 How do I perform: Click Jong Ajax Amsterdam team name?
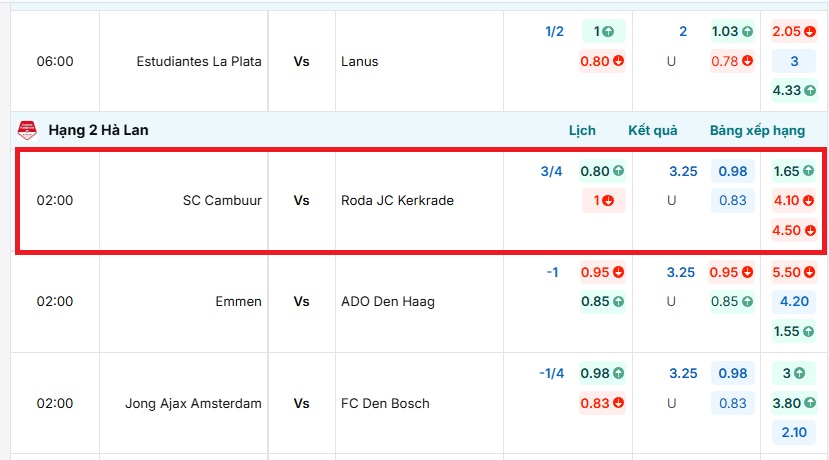[x=193, y=403]
